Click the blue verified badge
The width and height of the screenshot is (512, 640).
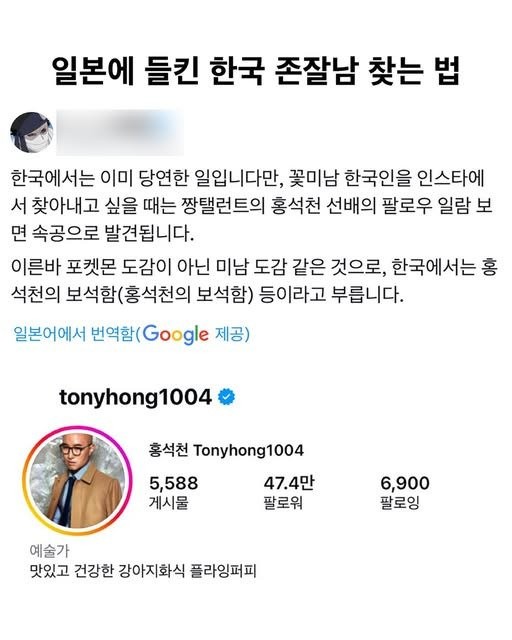(x=227, y=397)
